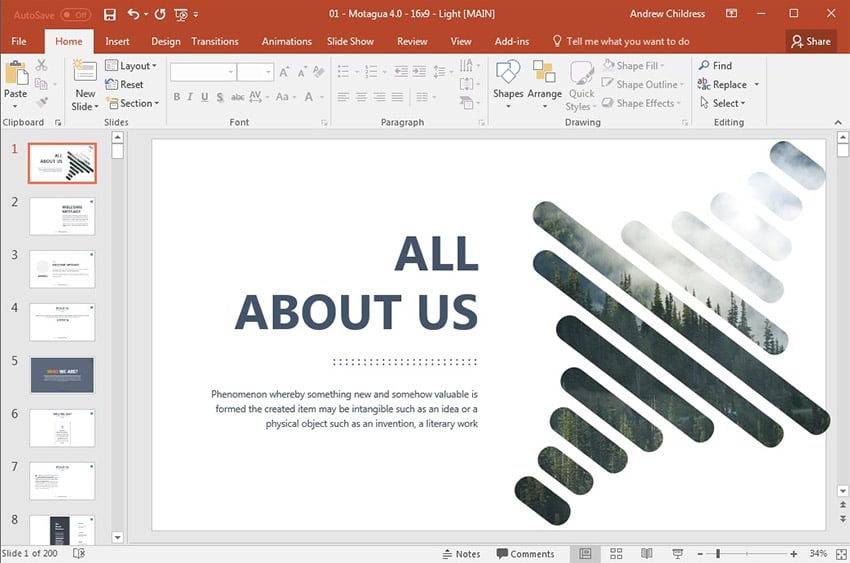The width and height of the screenshot is (850, 563).
Task: Switch to the Insert tab
Action: 117,41
